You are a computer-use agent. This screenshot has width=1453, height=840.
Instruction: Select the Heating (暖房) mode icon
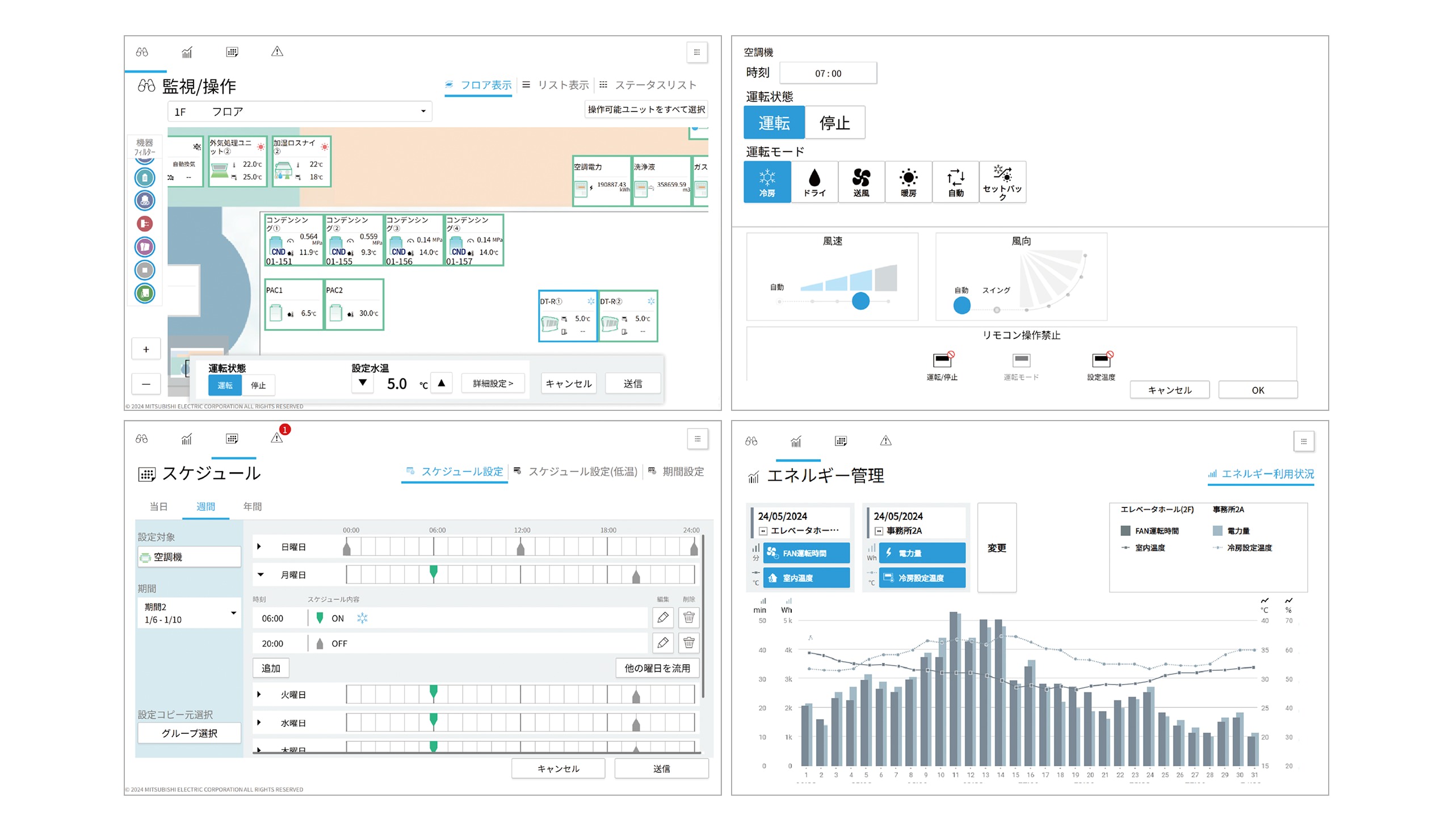tap(908, 182)
